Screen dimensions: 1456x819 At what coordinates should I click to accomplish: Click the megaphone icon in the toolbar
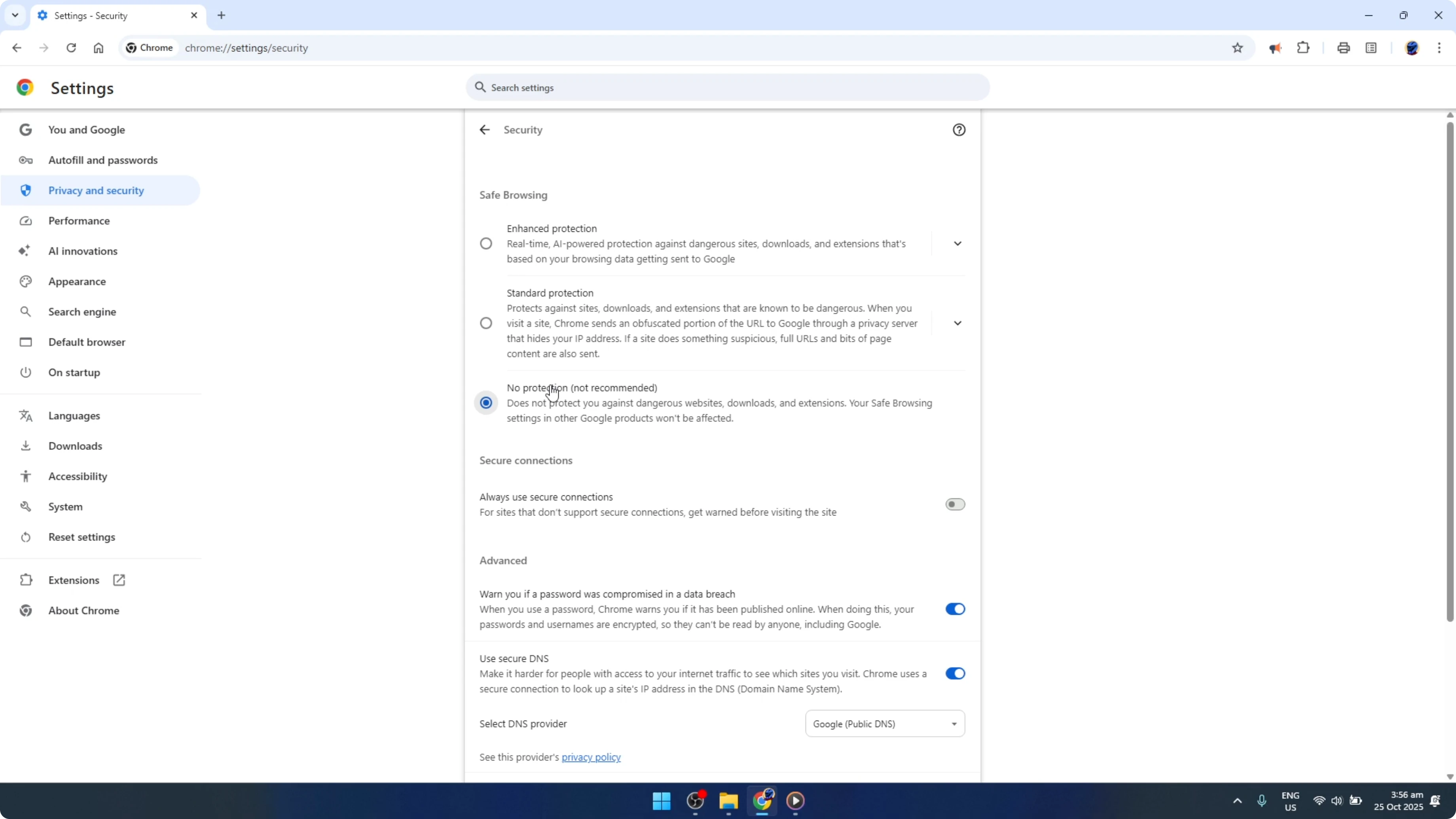point(1275,47)
